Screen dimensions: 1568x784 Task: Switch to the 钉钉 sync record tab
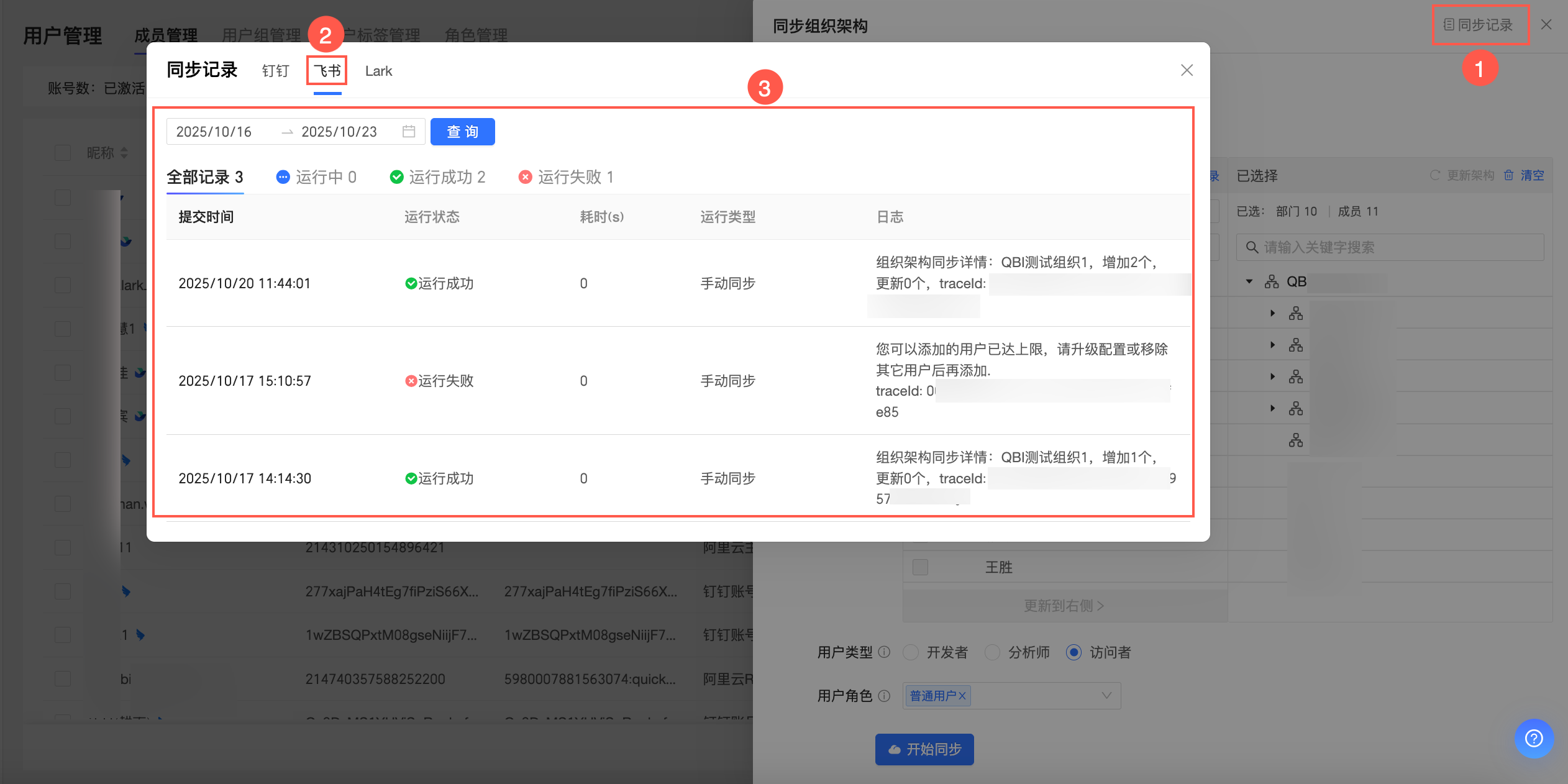point(275,71)
